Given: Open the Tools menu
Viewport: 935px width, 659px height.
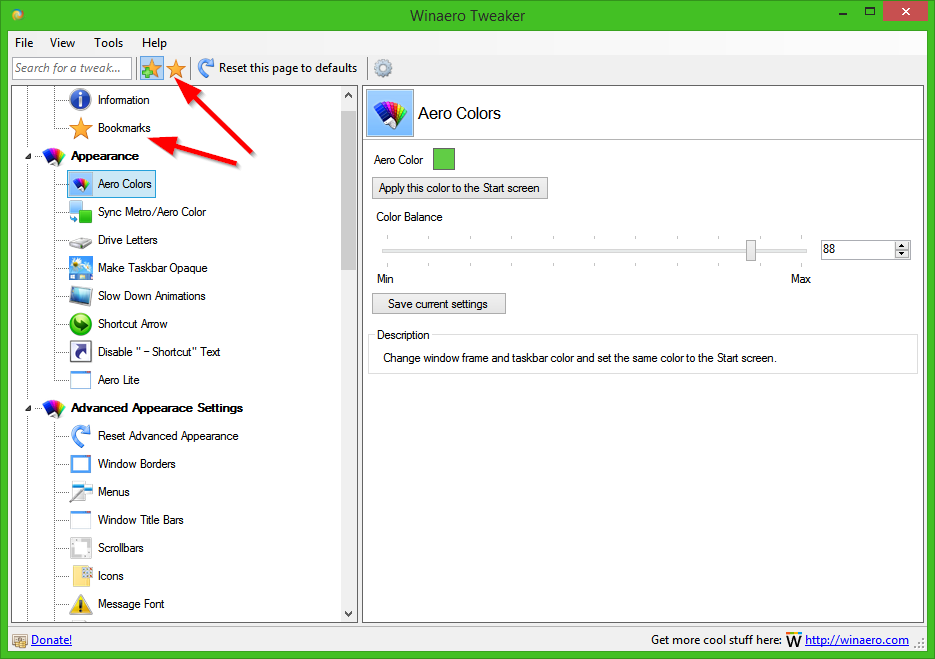Looking at the screenshot, I should (109, 43).
